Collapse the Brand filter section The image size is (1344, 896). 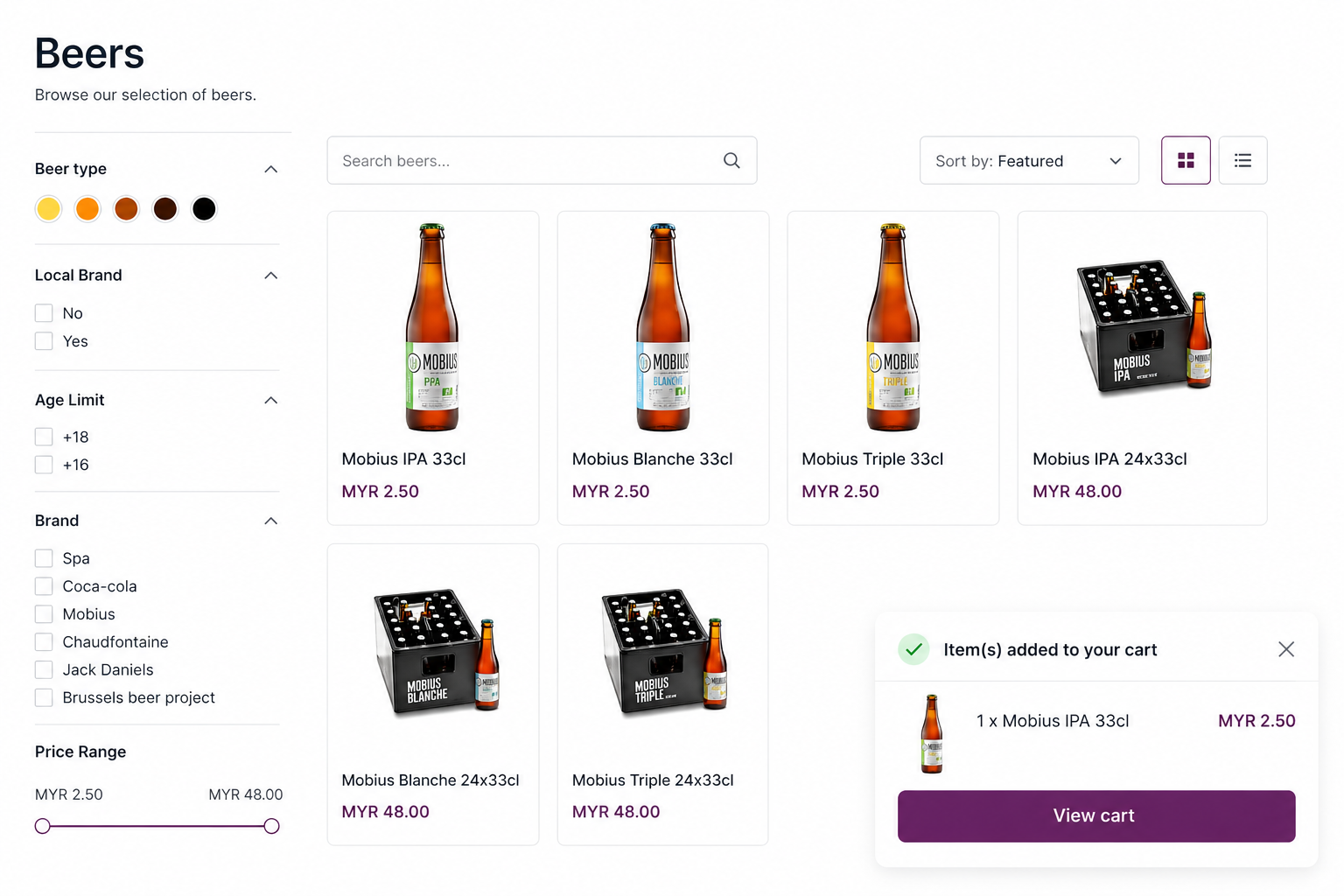pyautogui.click(x=271, y=521)
